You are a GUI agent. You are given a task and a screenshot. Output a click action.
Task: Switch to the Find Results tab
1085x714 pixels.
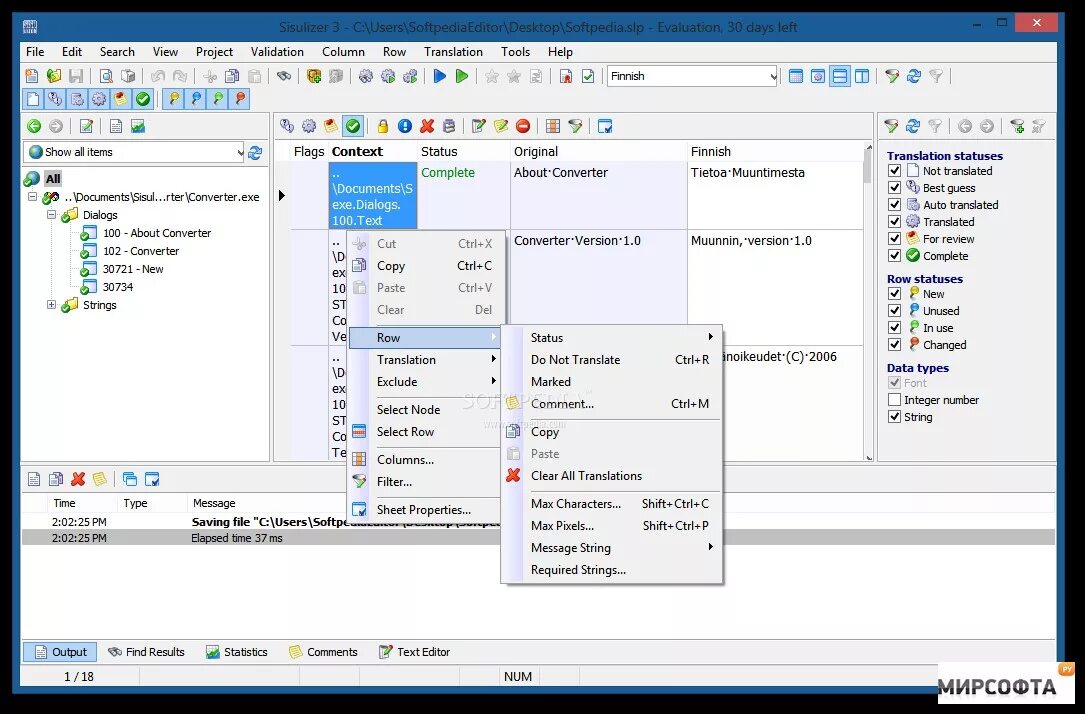[x=146, y=652]
